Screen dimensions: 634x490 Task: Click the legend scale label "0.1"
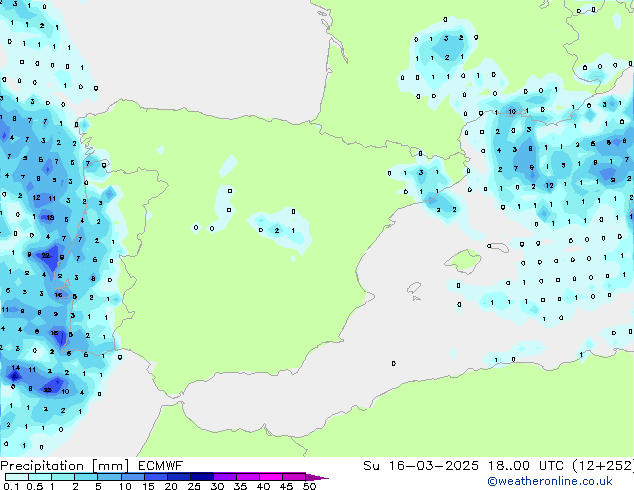(11, 486)
